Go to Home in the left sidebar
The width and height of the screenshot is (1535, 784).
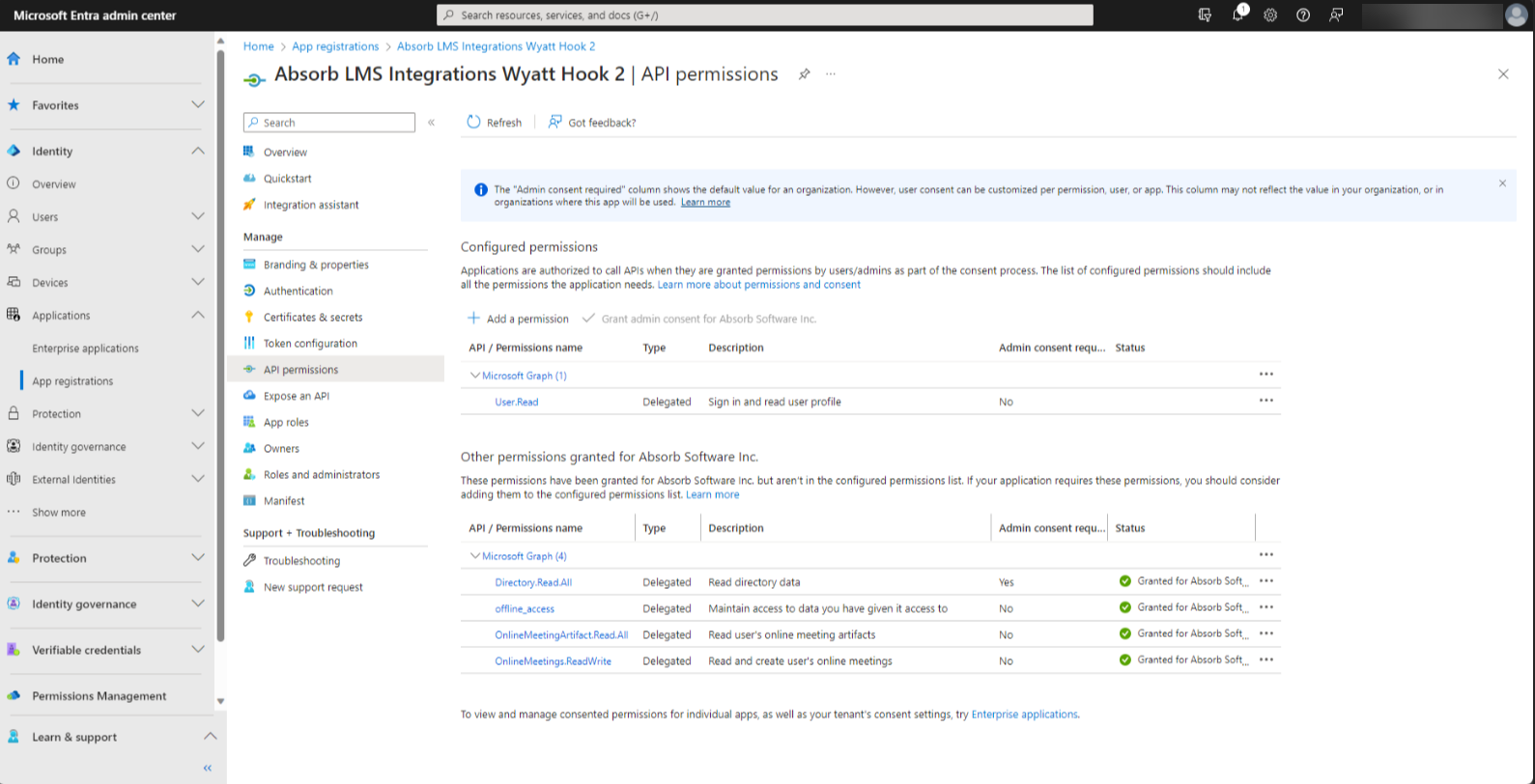coord(47,59)
